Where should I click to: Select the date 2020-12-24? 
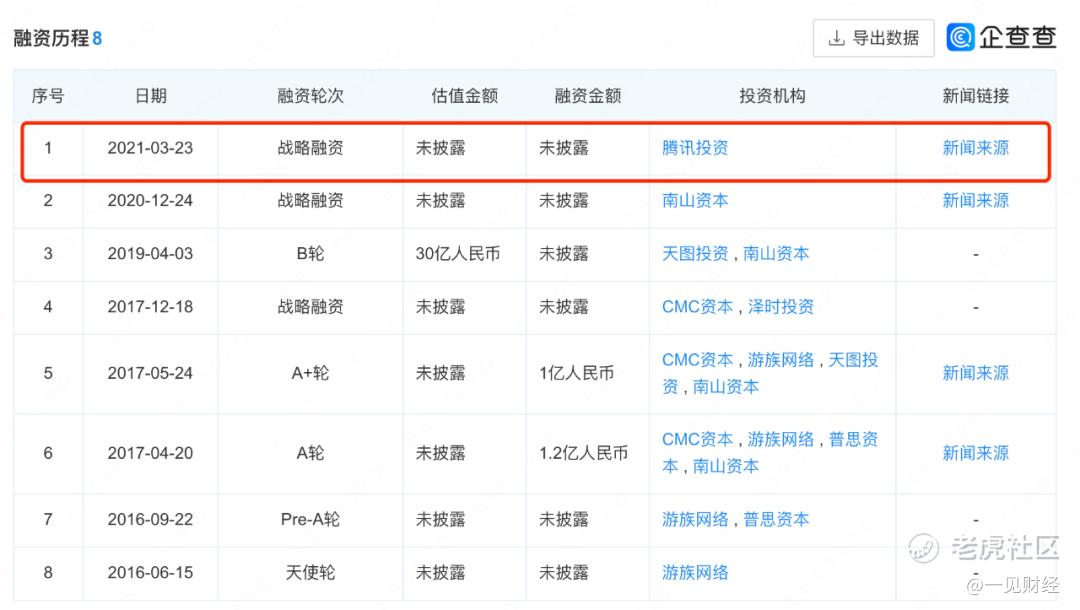coord(150,200)
